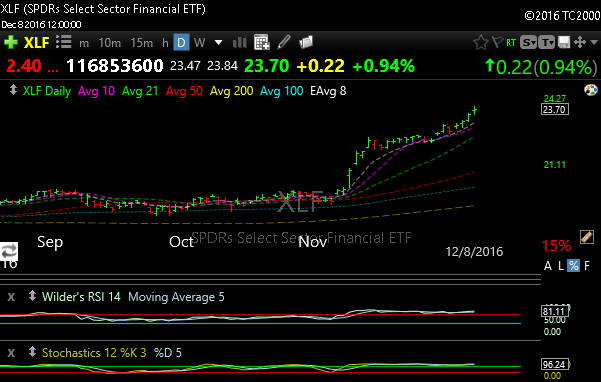The image size is (601, 382).
Task: Click the Stochastics 12 %K 3 label
Action: pos(94,353)
